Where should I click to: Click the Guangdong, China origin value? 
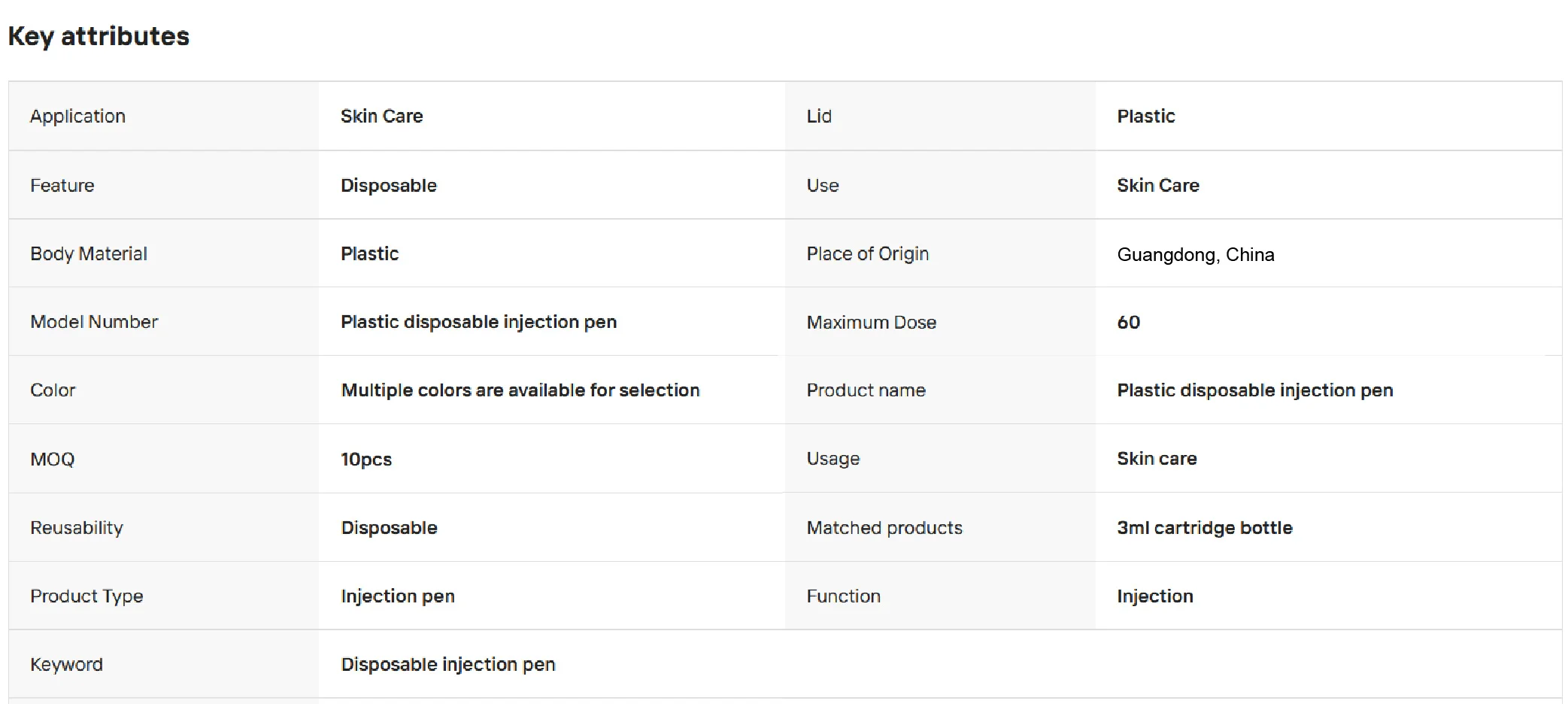coord(1196,254)
